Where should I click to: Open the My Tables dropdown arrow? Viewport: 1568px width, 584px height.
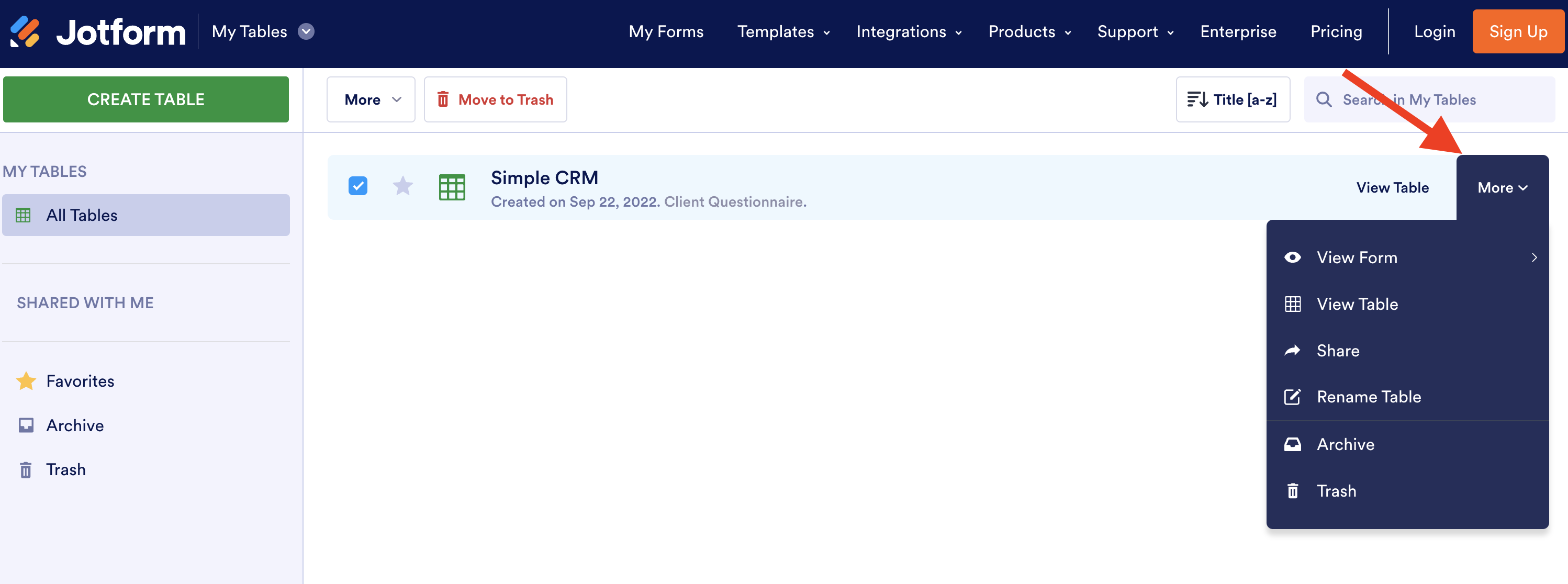pyautogui.click(x=306, y=31)
